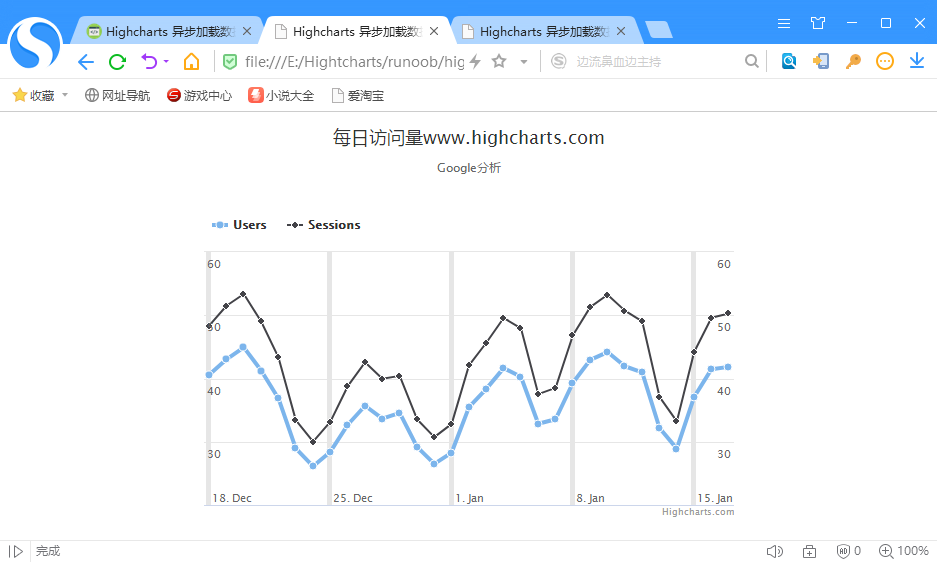Click the 1. Jan axis label
The height and width of the screenshot is (562, 937).
pyautogui.click(x=469, y=498)
